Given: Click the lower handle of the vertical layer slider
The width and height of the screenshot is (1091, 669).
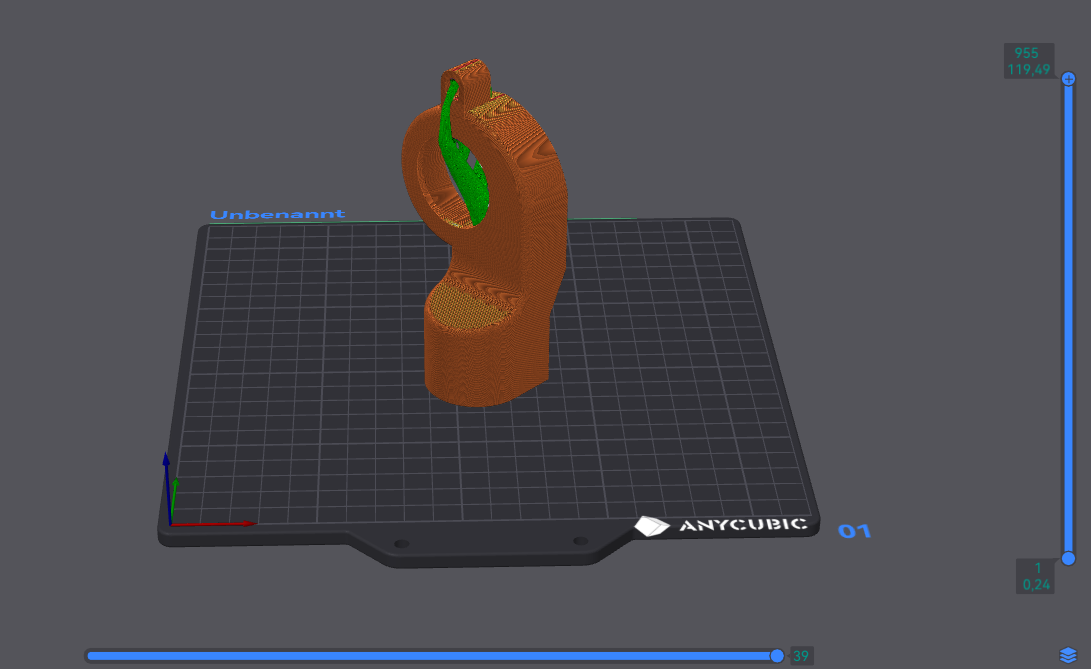Looking at the screenshot, I should tap(1069, 558).
